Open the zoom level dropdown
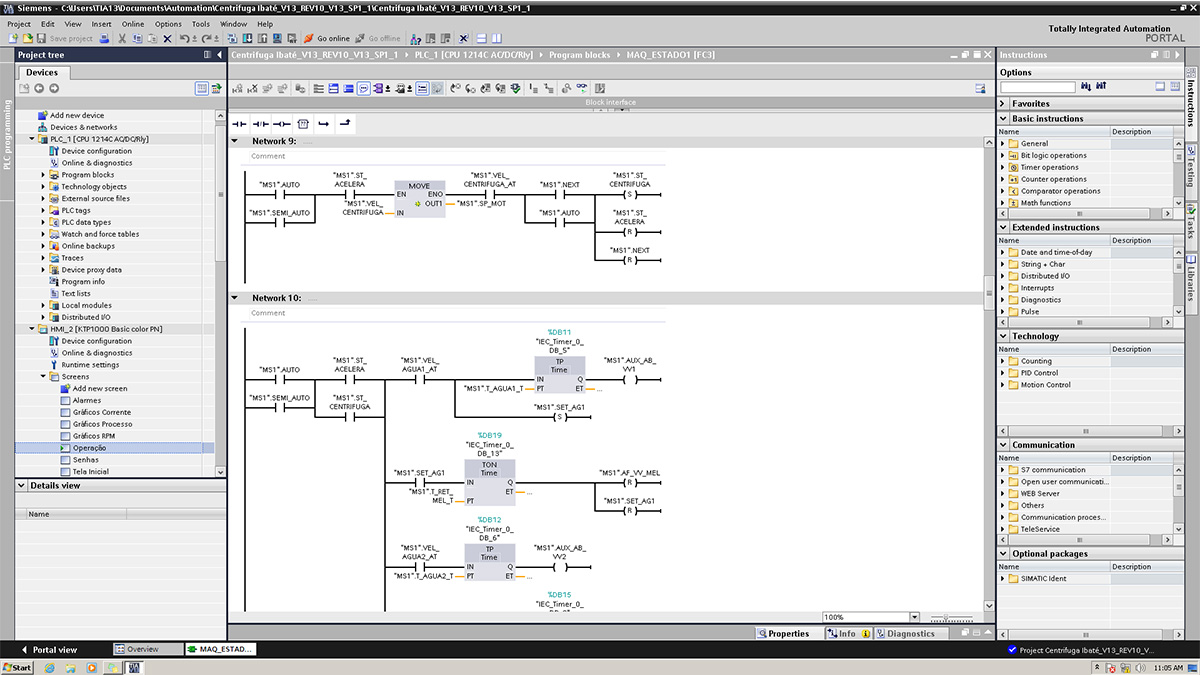The width and height of the screenshot is (1200, 675). 914,618
